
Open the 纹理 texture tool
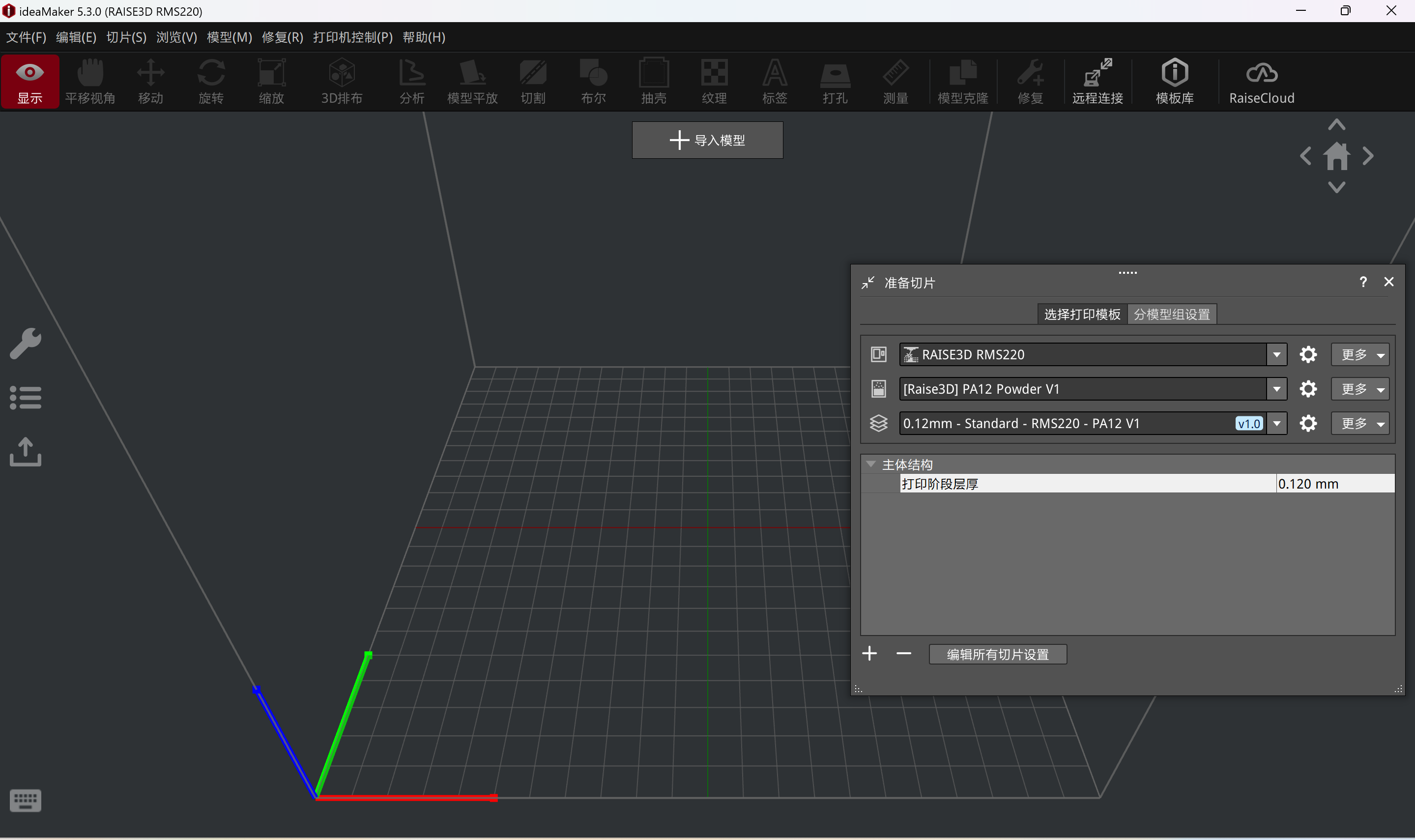click(714, 81)
